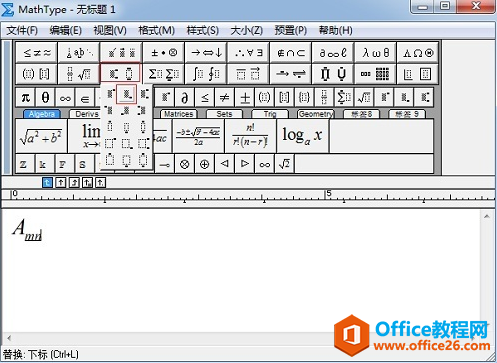Open the matrix templates palette
This screenshot has height=363, width=497.
375,74
